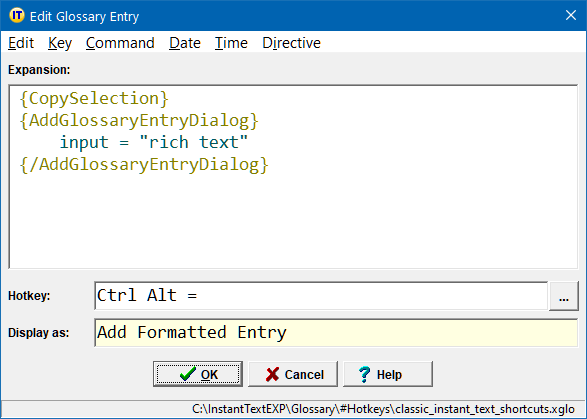The height and width of the screenshot is (419, 587).
Task: Click the Help button
Action: click(388, 374)
